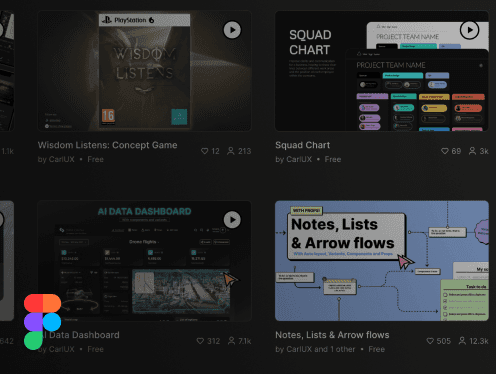
Task: Click the 312 likes count
Action: [214, 341]
